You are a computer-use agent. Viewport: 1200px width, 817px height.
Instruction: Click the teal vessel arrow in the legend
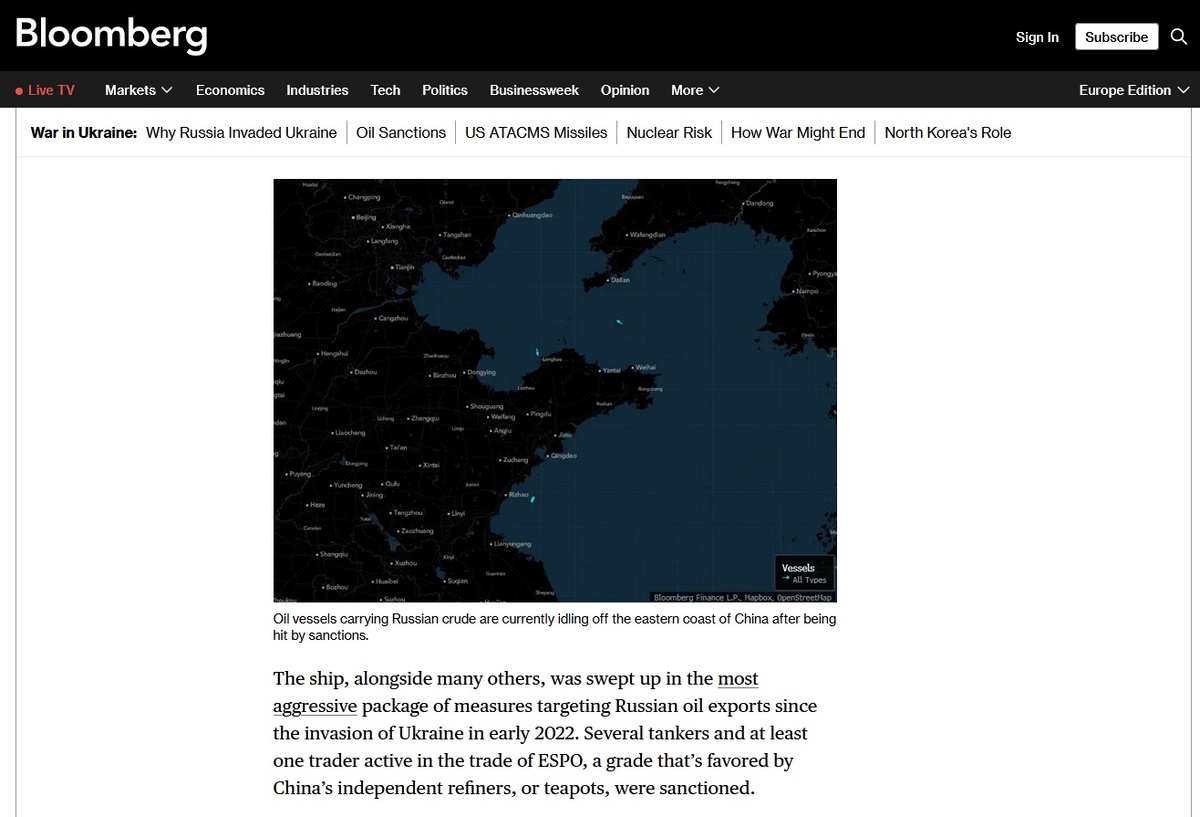pyautogui.click(x=786, y=578)
